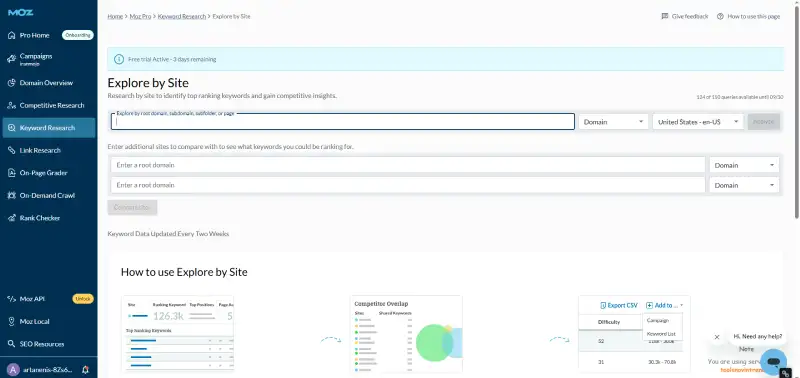800x378 pixels.
Task: Open the blue chat bubble widget
Action: tap(773, 362)
